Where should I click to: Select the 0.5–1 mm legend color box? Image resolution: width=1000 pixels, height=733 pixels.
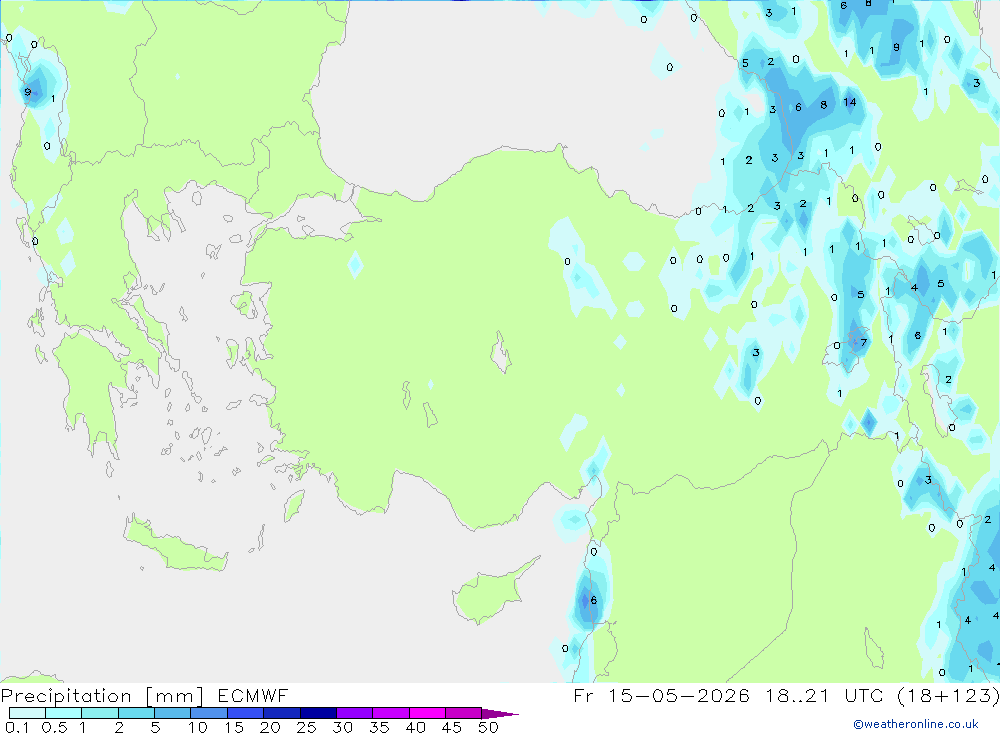(x=63, y=713)
